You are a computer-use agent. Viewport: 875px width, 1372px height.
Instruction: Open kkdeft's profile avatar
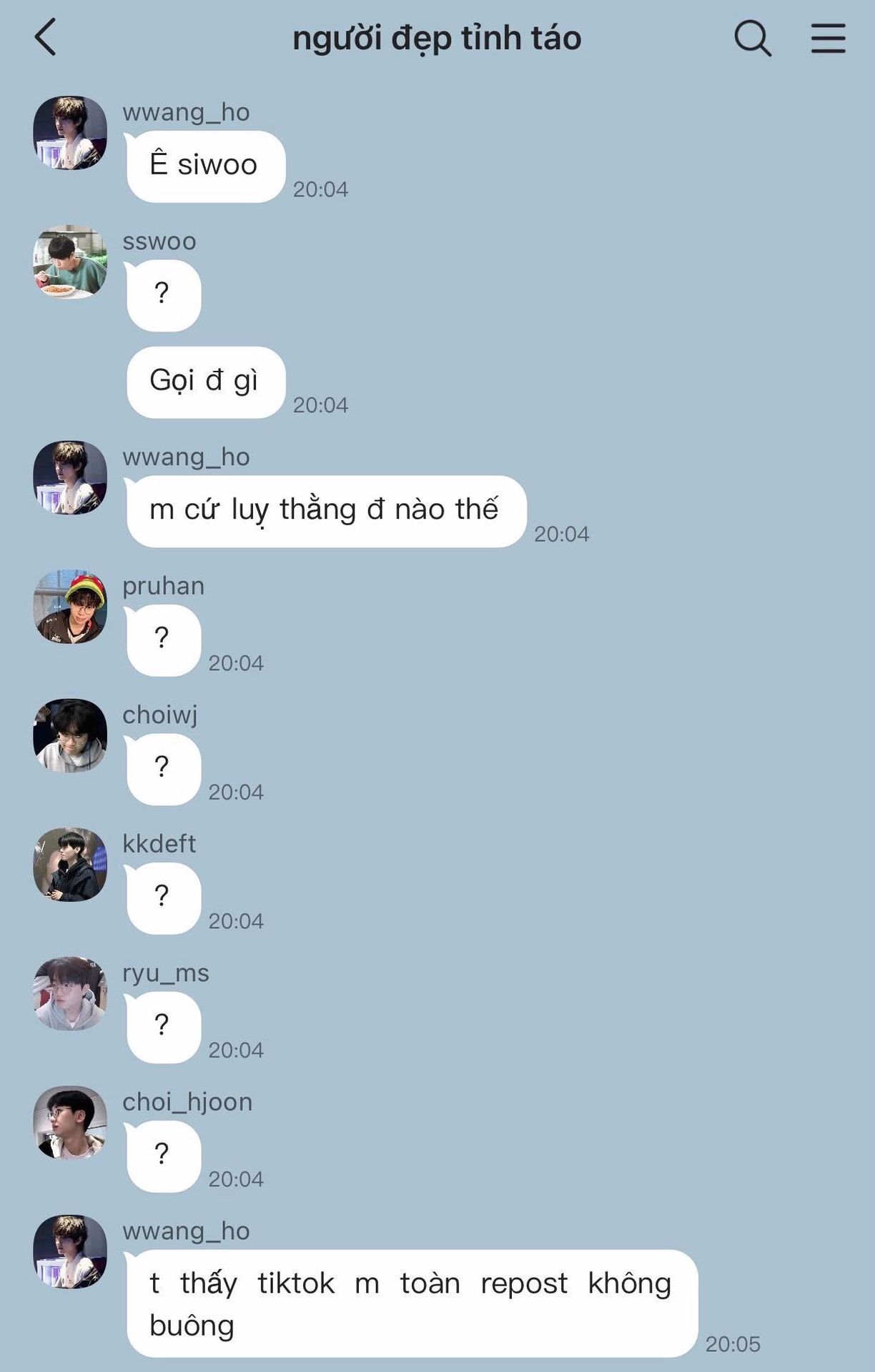pyautogui.click(x=70, y=865)
